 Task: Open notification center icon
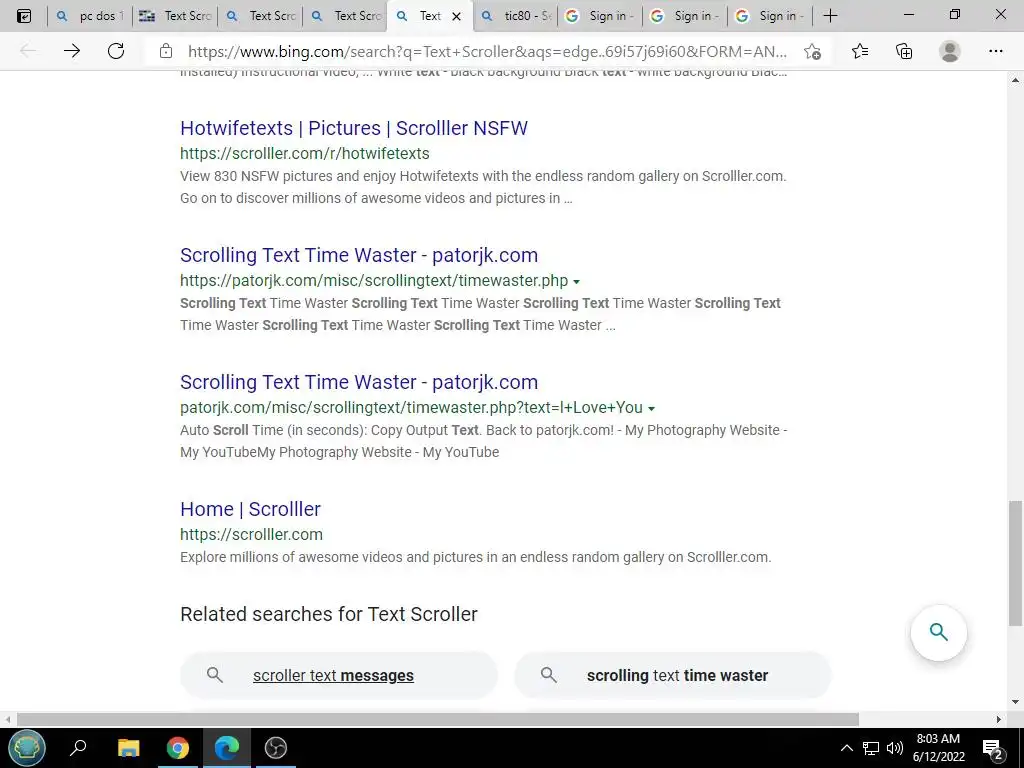pyautogui.click(x=993, y=748)
